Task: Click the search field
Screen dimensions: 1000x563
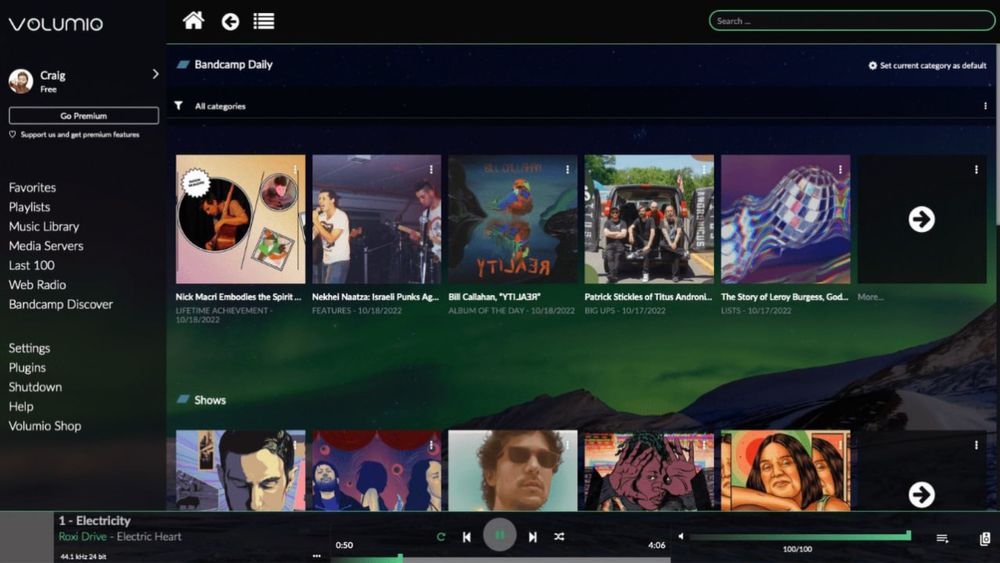Action: coord(851,21)
